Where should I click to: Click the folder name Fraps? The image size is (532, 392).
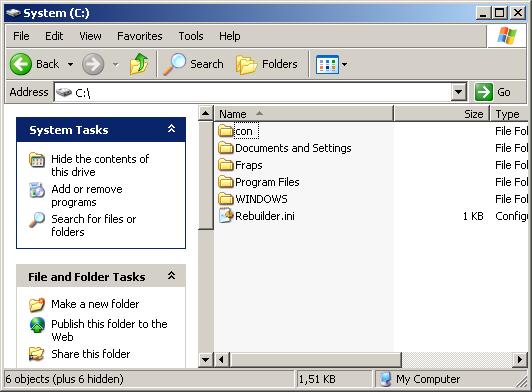(249, 165)
